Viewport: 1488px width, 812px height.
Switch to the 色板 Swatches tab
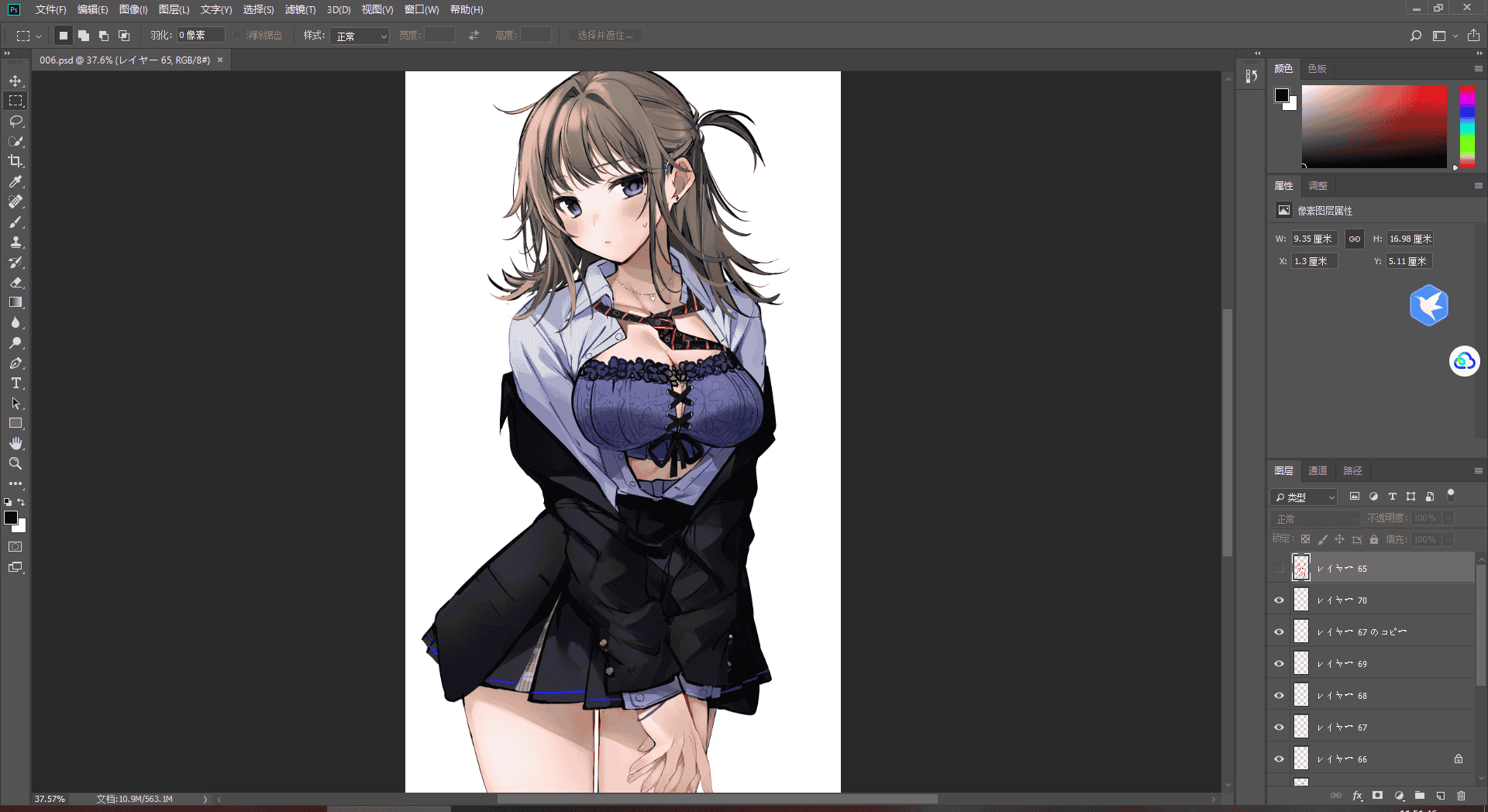1317,68
